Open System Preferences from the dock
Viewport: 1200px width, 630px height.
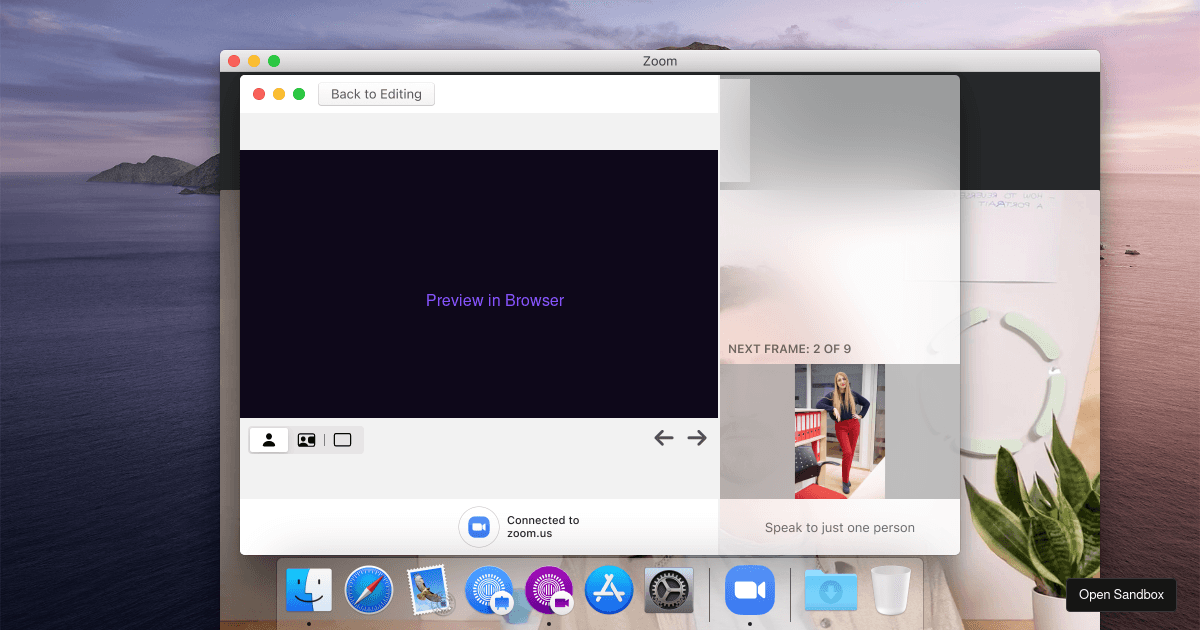669,589
